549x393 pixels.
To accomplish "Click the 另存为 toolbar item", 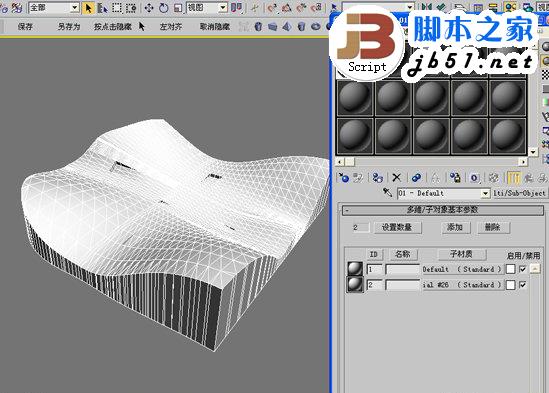I will (69, 26).
